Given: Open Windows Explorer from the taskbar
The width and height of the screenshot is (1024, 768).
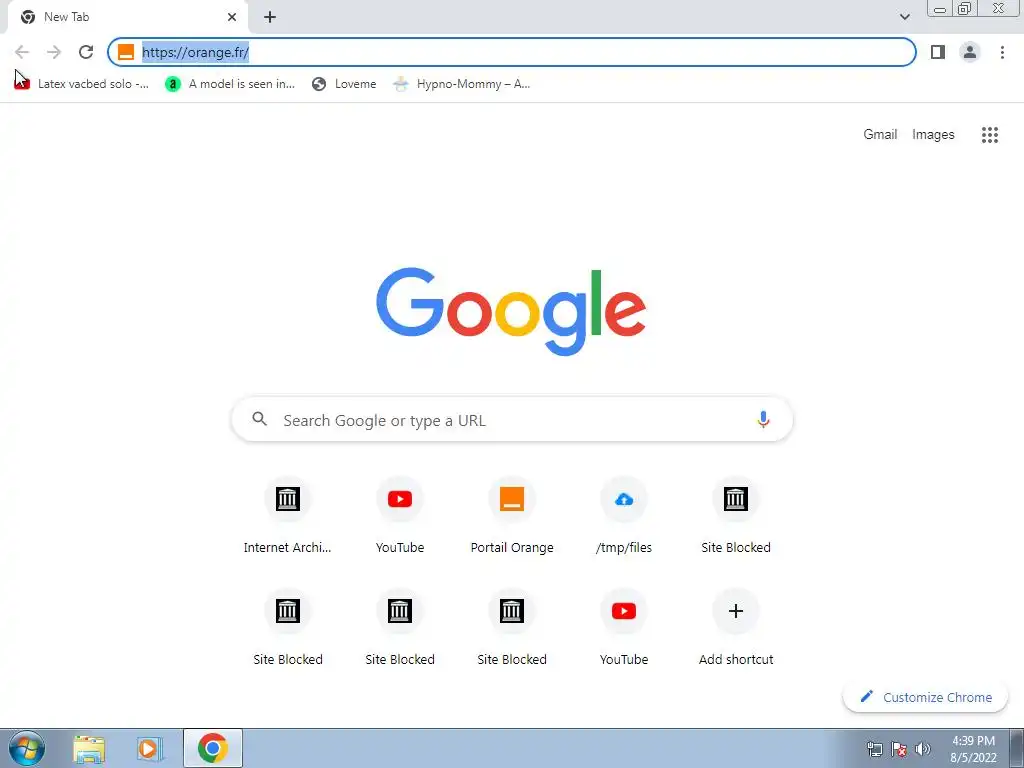Looking at the screenshot, I should [x=89, y=749].
